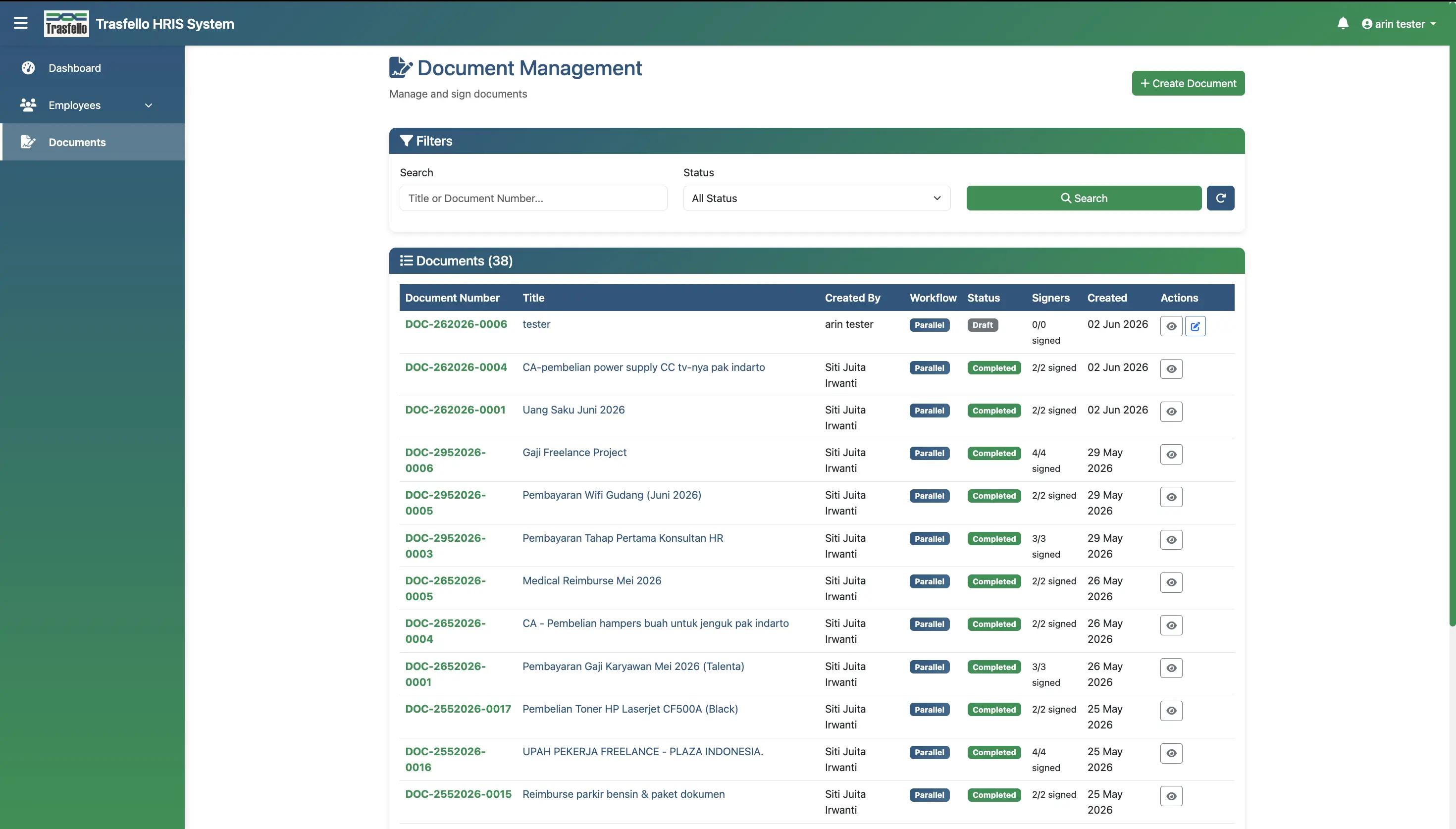
Task: Click the notification bell icon
Action: (x=1343, y=23)
